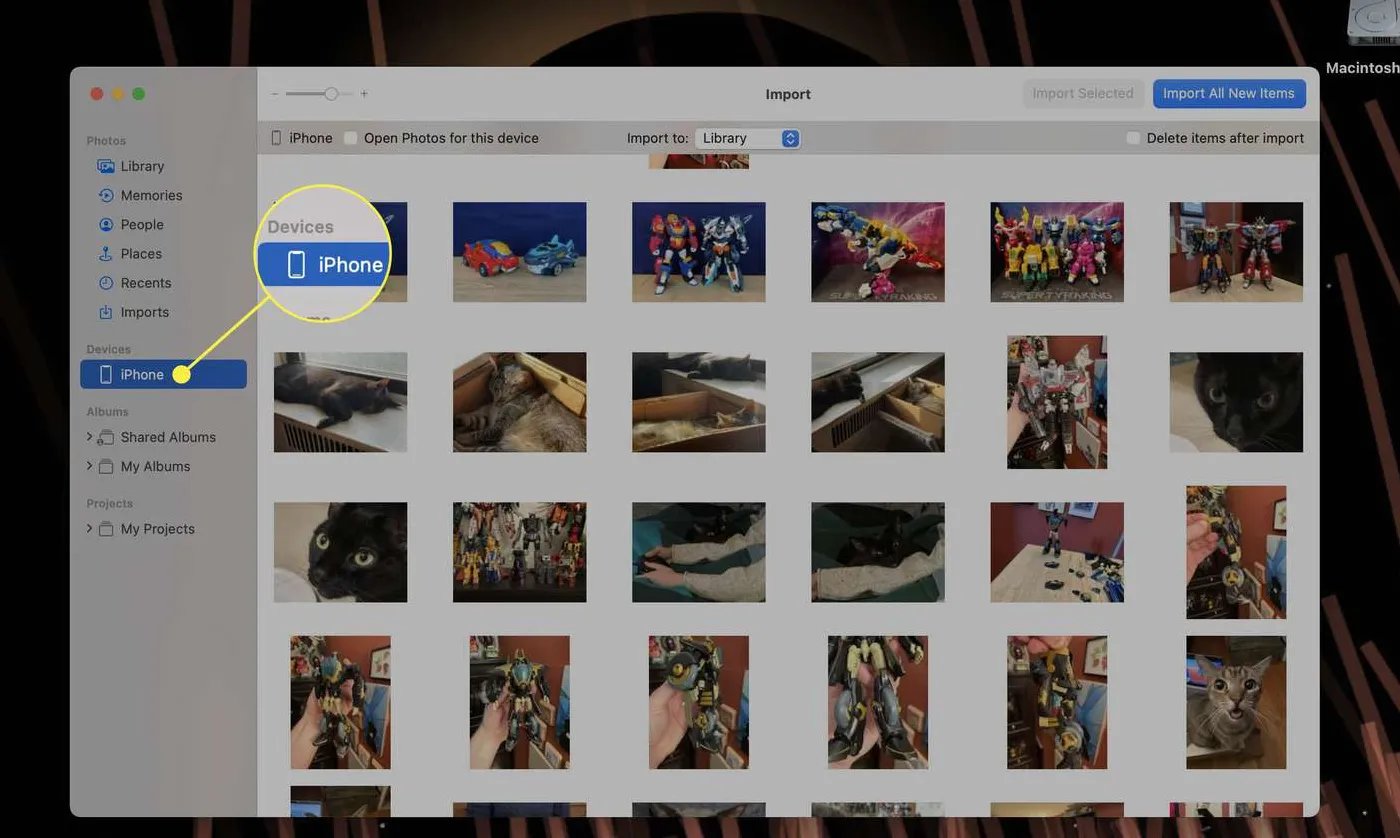Click the Albums section header
Image resolution: width=1400 pixels, height=838 pixels.
coord(107,412)
